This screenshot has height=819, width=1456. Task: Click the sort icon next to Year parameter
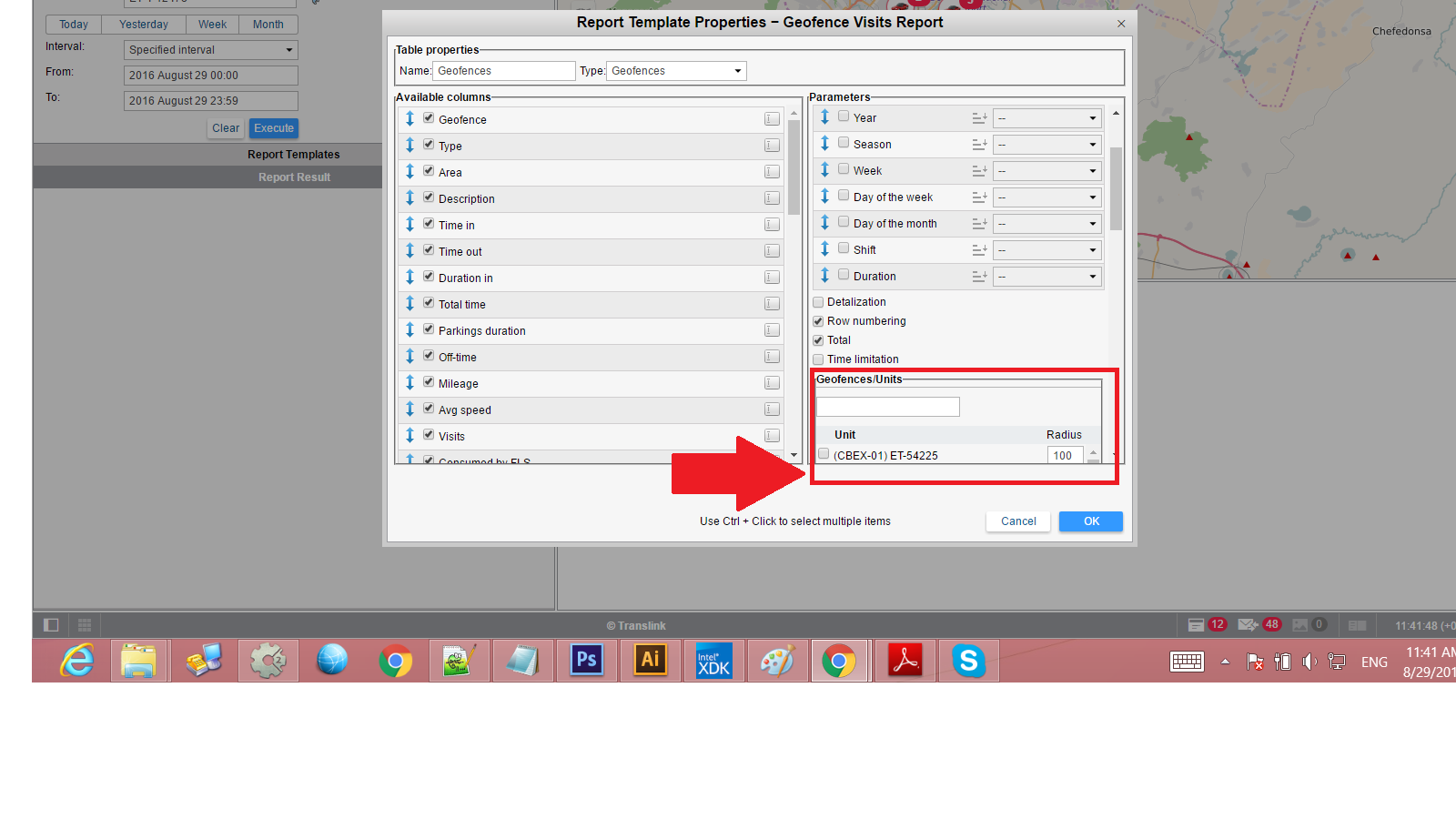[x=979, y=118]
